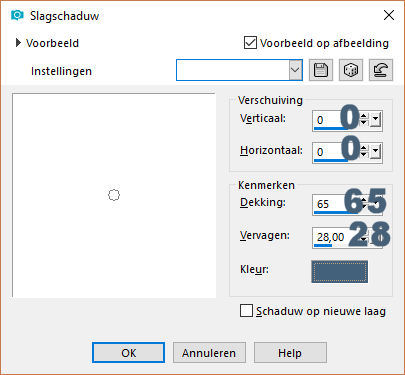
Task: Enable the 'Schaduw op nieuwe laag' checkbox
Action: [x=246, y=311]
